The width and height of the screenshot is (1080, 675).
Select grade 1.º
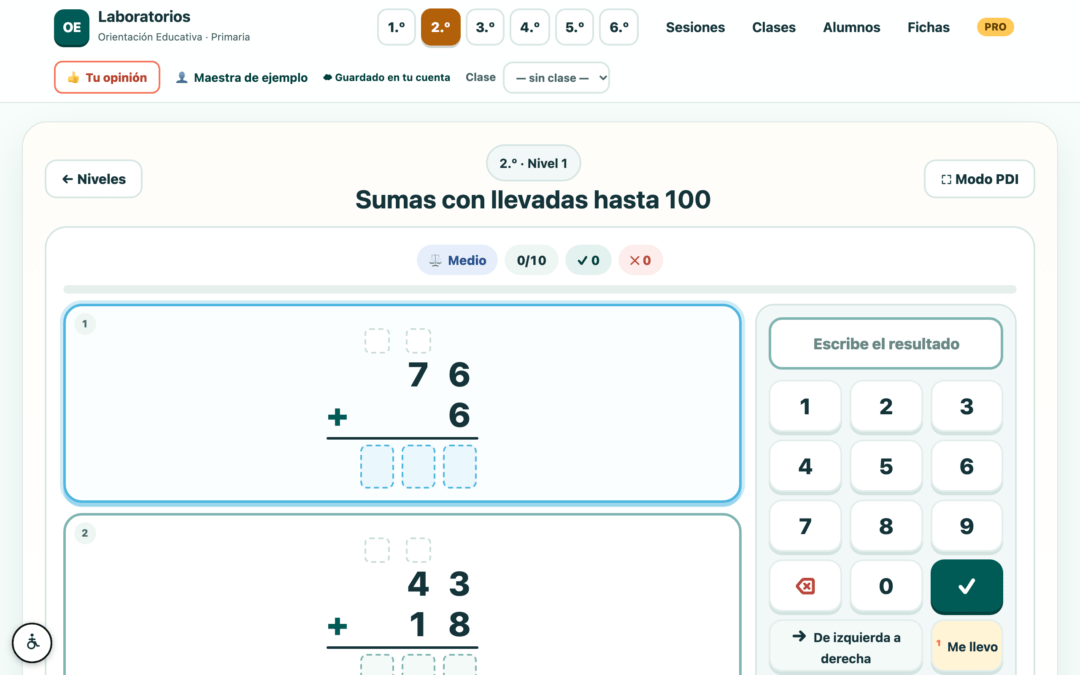coord(396,28)
